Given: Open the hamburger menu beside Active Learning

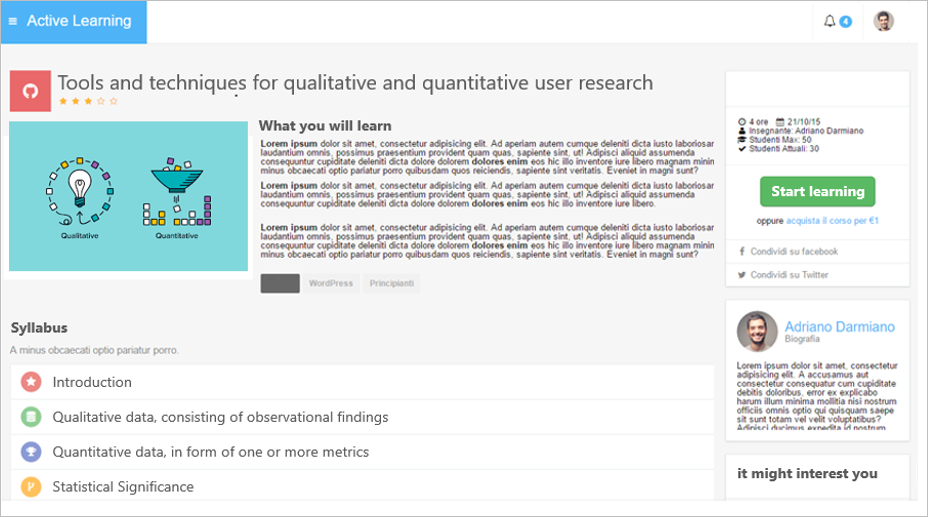Looking at the screenshot, I should pyautogui.click(x=13, y=21).
